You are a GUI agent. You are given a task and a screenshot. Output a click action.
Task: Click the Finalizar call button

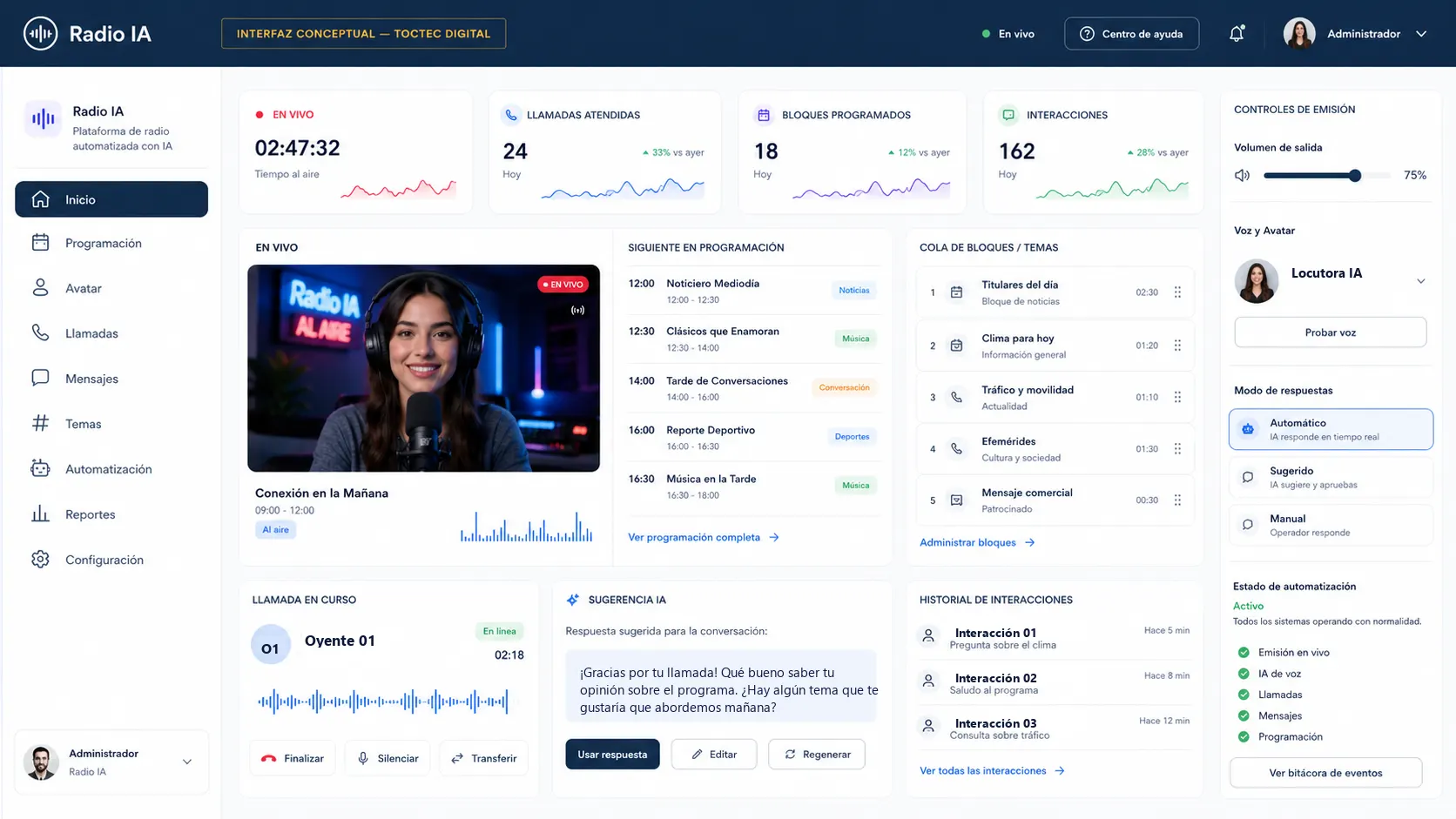pos(293,758)
